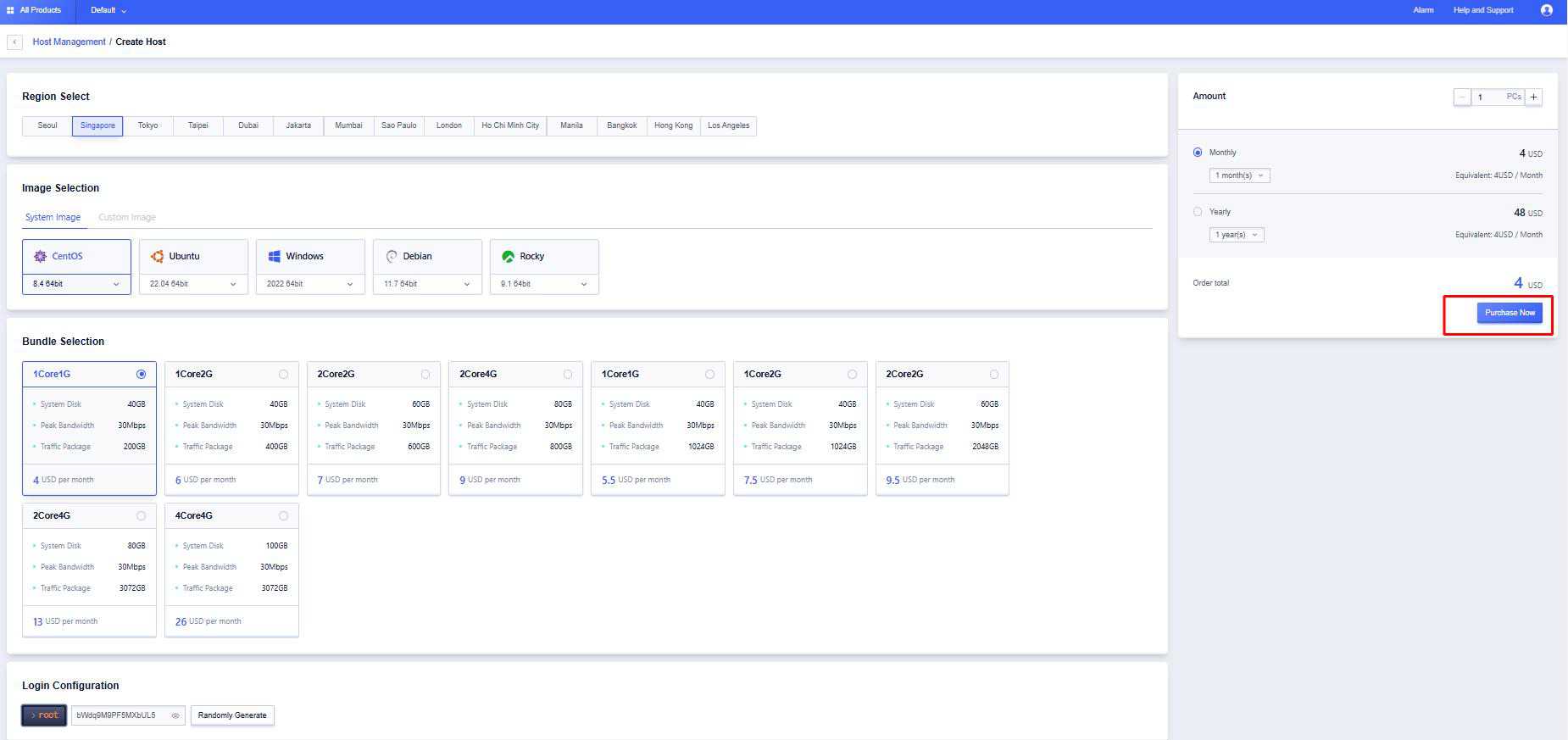
Task: Select the Yearly billing radio button
Action: pyautogui.click(x=1198, y=212)
